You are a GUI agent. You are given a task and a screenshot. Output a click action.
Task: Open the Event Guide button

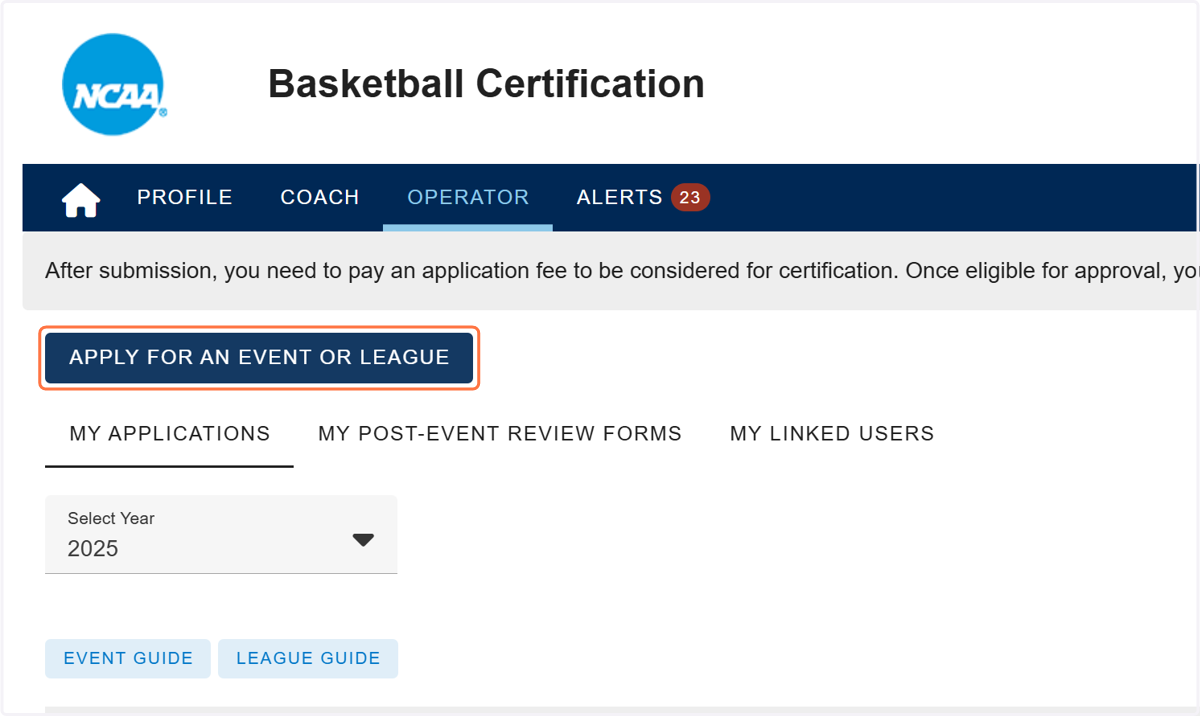(128, 658)
